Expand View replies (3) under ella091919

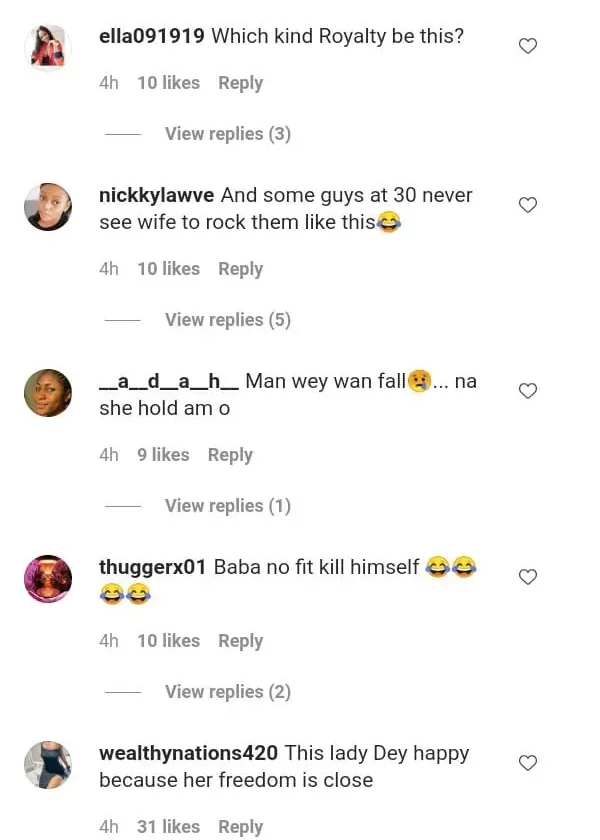coord(227,134)
